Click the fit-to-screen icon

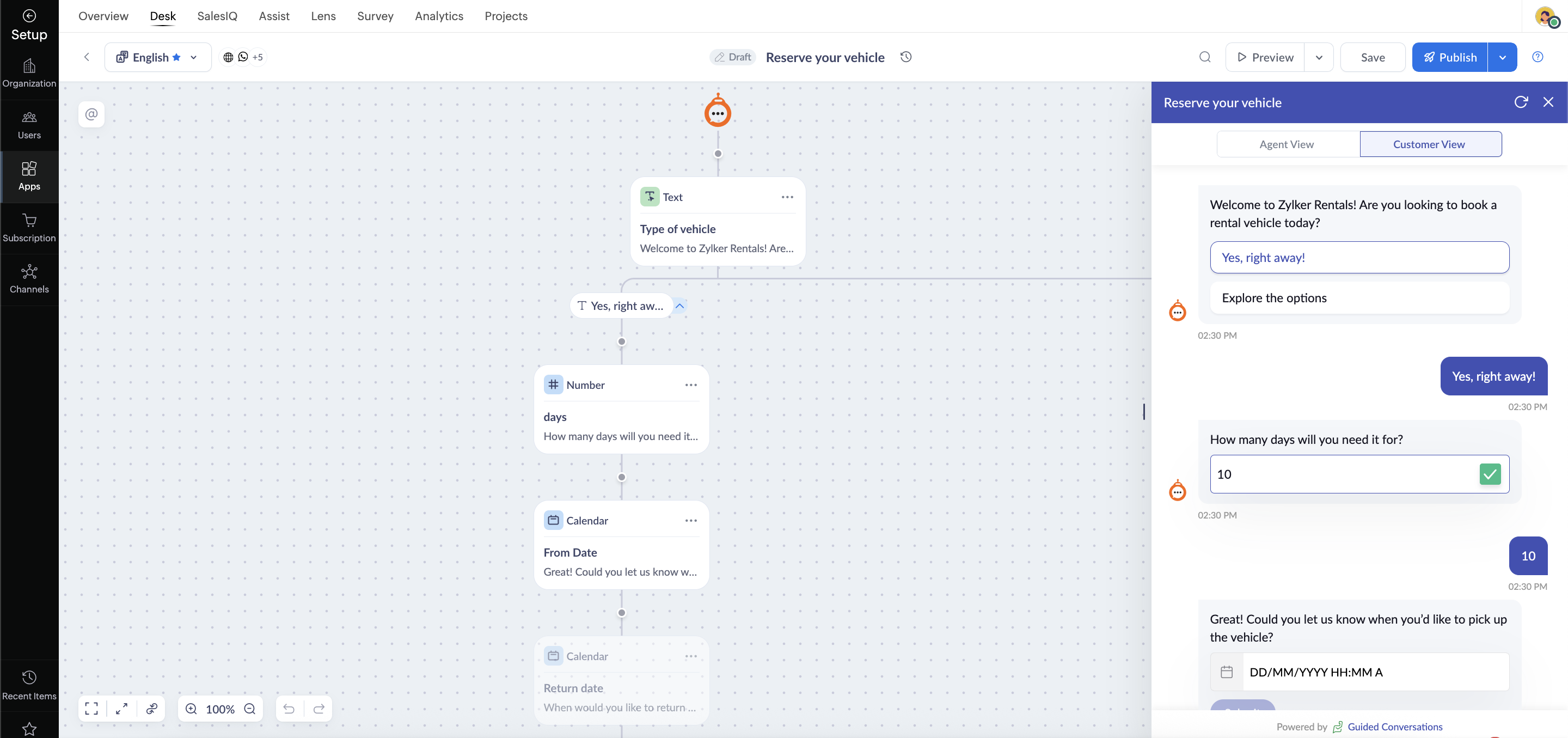91,708
